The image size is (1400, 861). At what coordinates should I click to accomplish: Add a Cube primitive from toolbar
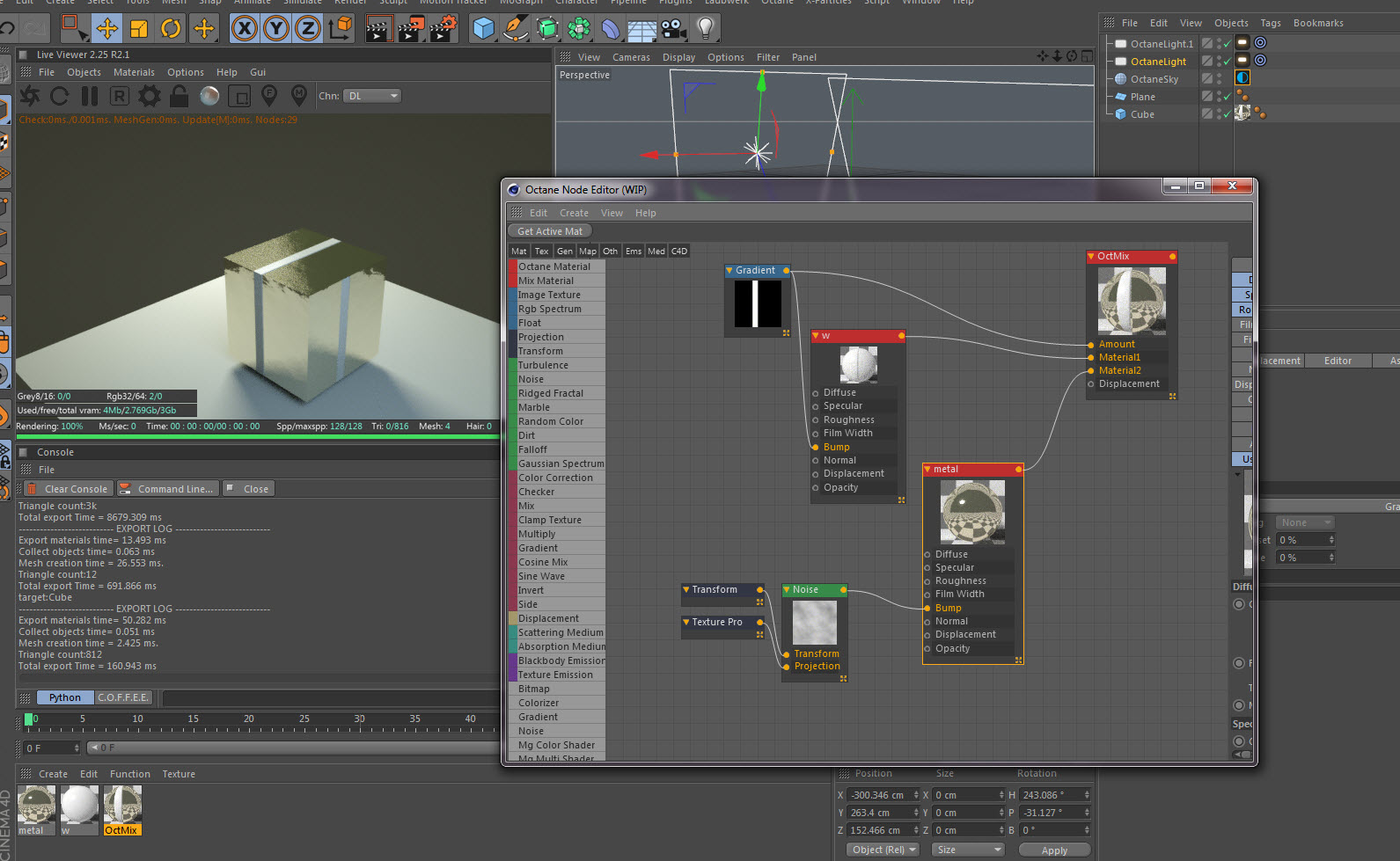click(x=483, y=29)
